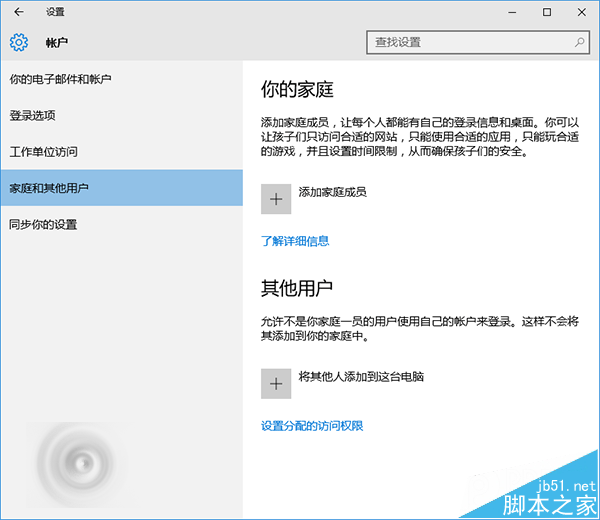The image size is (600, 520).
Task: Minimize the 设置 window
Action: point(512,12)
